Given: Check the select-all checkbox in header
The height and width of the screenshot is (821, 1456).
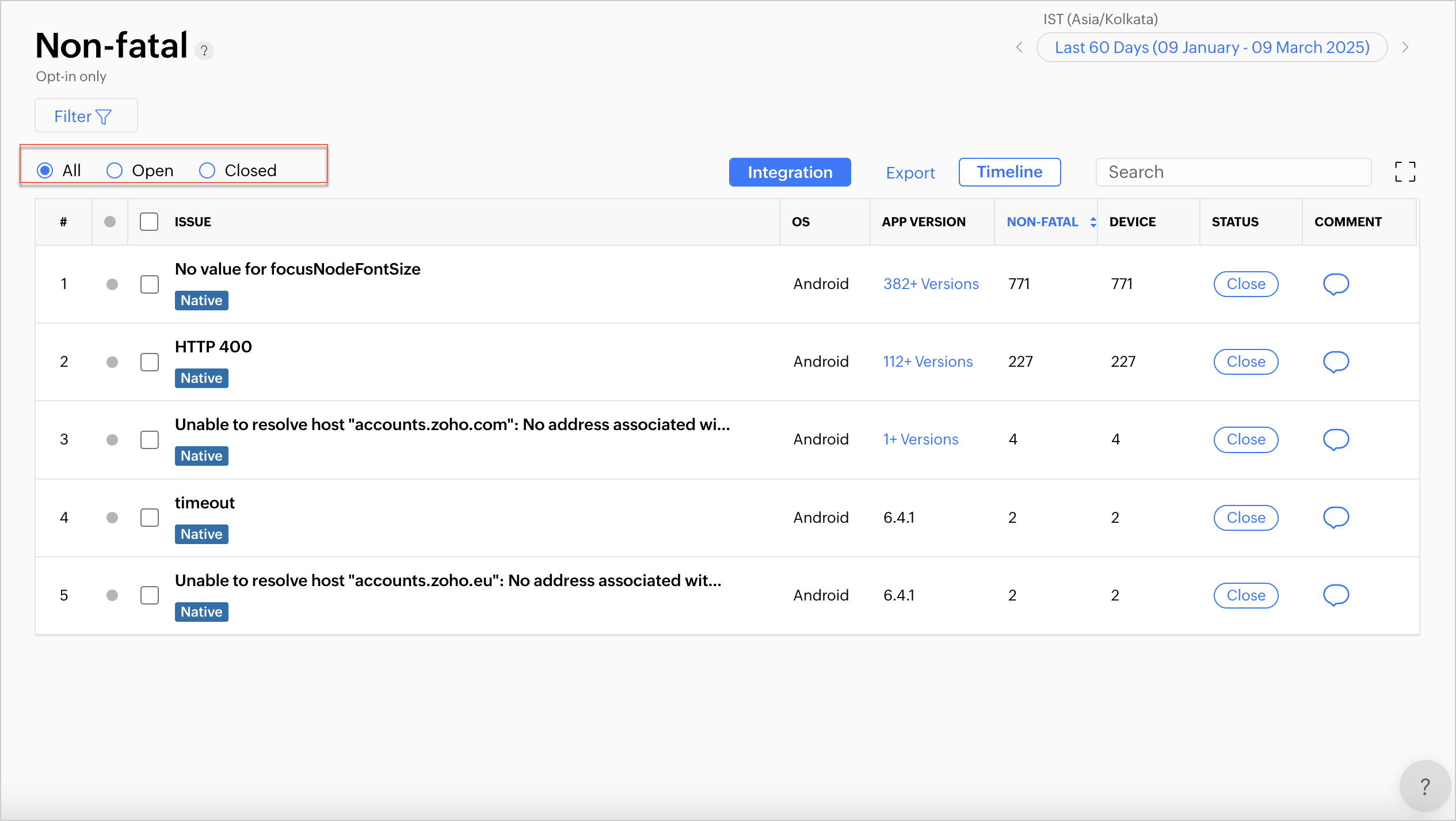Looking at the screenshot, I should [149, 222].
